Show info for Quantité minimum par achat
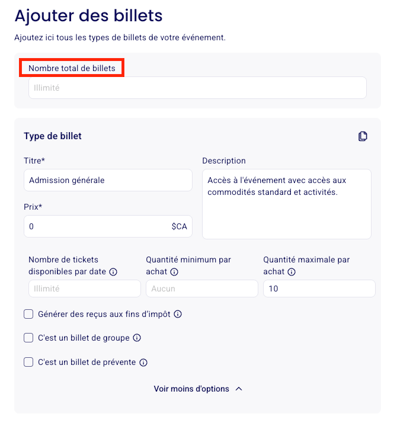397x423 pixels. pos(174,272)
